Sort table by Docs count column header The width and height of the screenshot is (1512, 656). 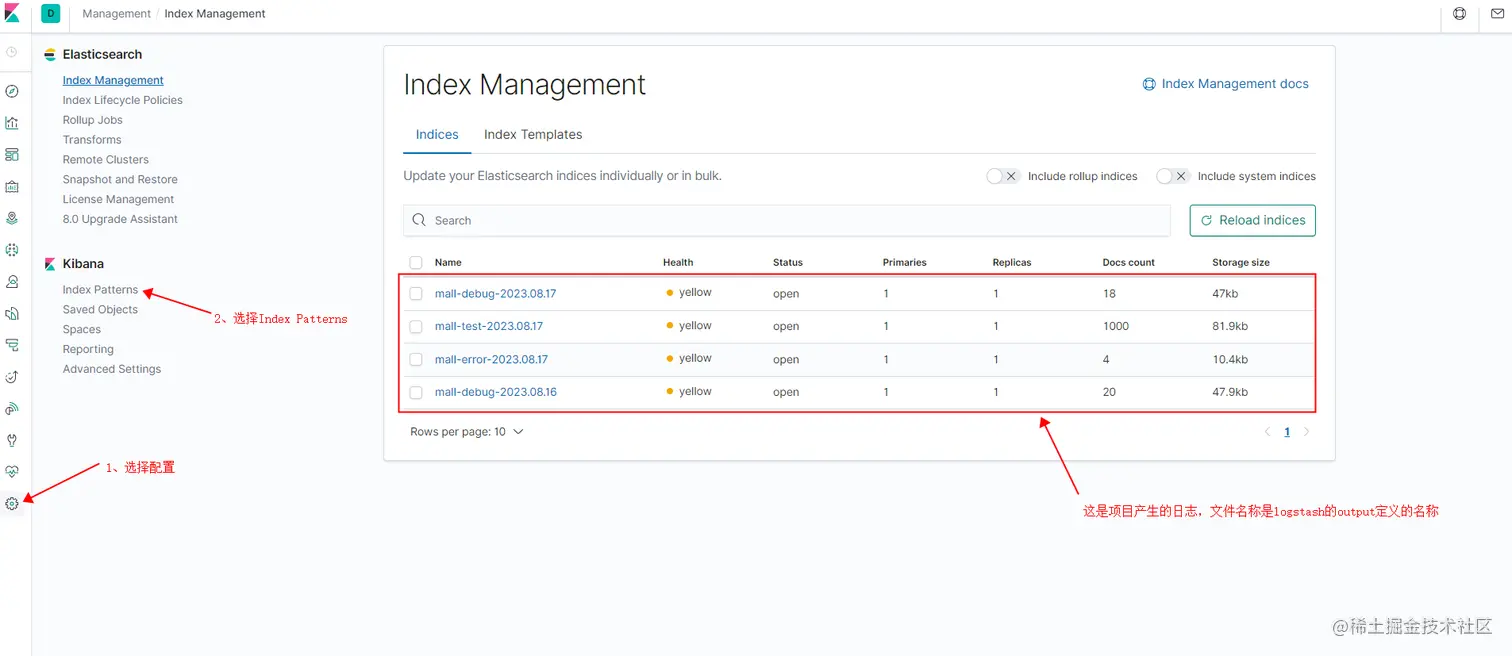(1129, 262)
